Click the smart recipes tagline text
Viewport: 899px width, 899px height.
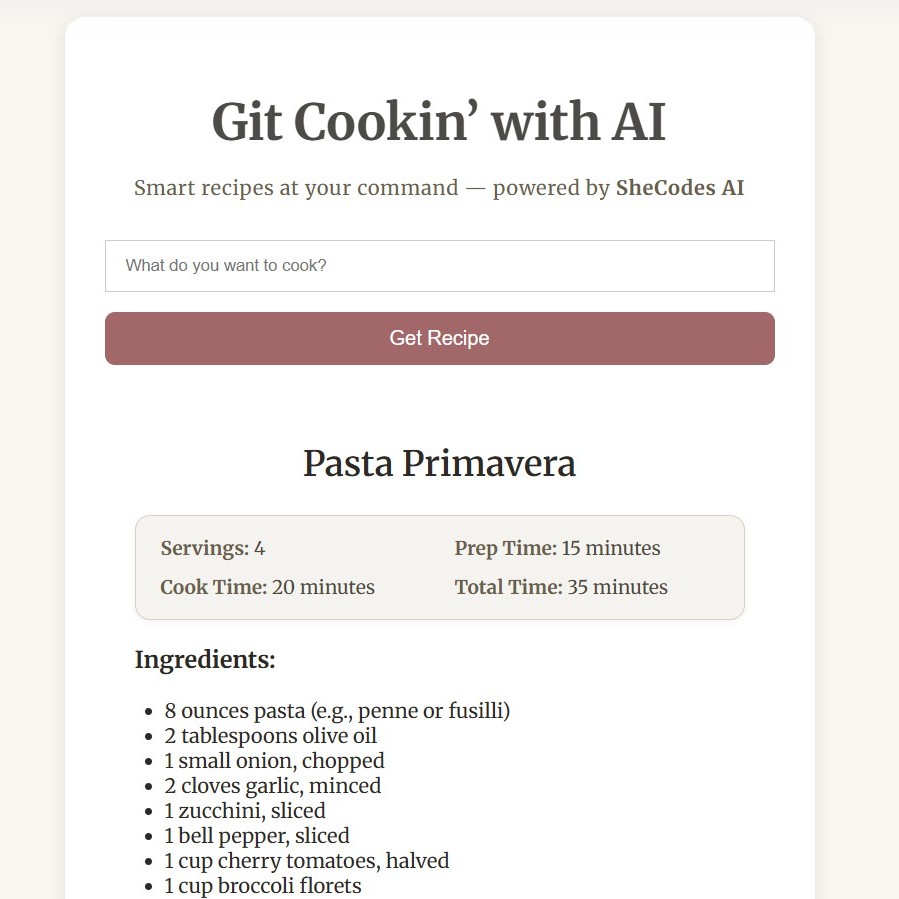click(x=439, y=188)
